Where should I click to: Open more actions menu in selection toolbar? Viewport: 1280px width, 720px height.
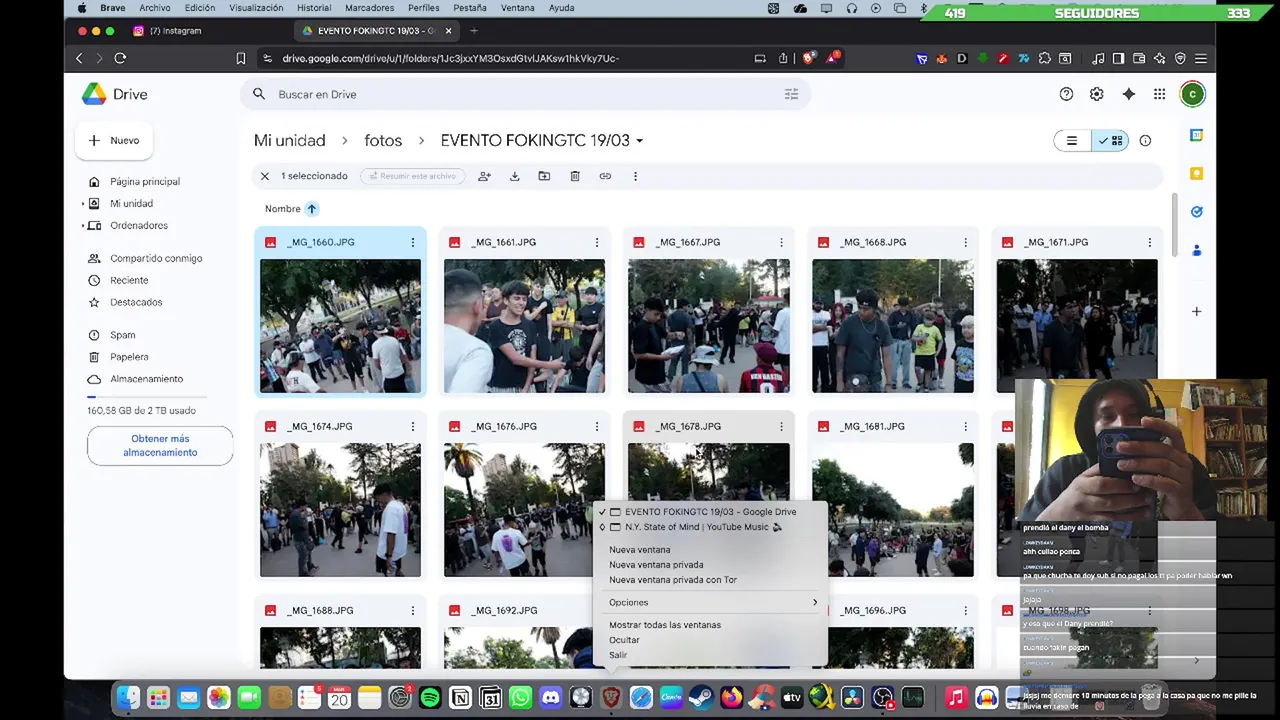(635, 176)
